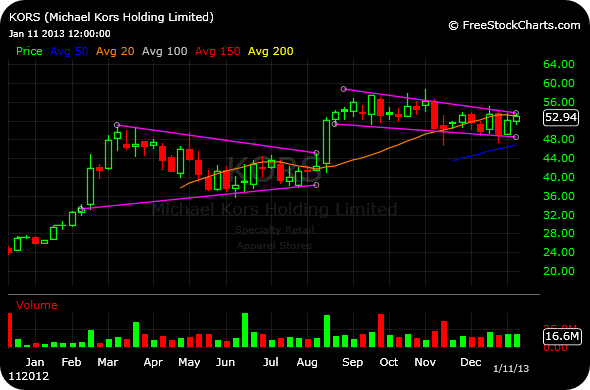Click the Oct month label on time axis
Screen dimensions: 590x390
389,362
